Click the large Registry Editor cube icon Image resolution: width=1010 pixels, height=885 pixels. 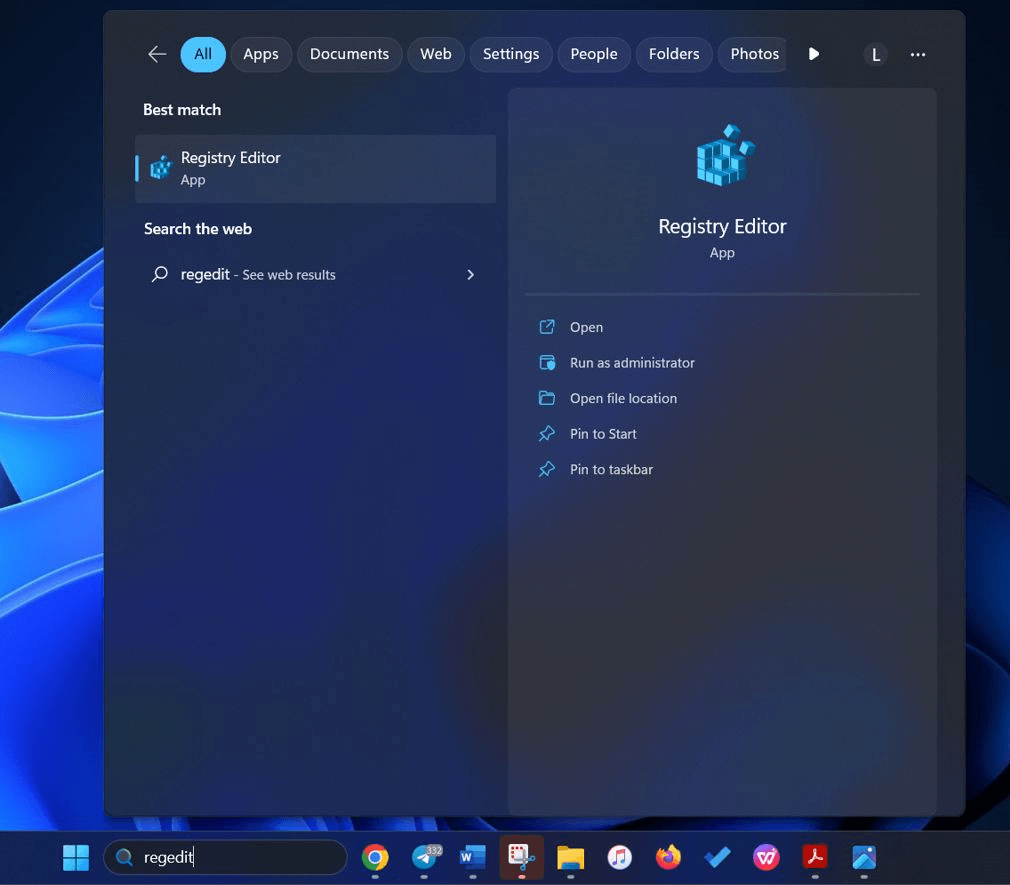[x=725, y=155]
